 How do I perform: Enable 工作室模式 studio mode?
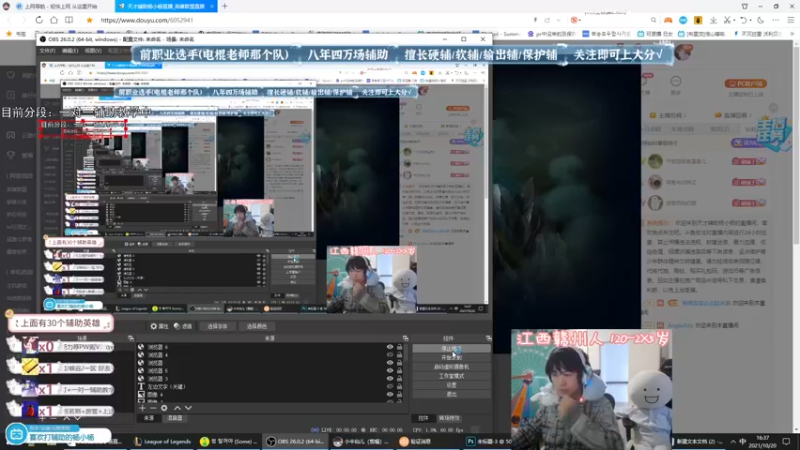(x=451, y=376)
